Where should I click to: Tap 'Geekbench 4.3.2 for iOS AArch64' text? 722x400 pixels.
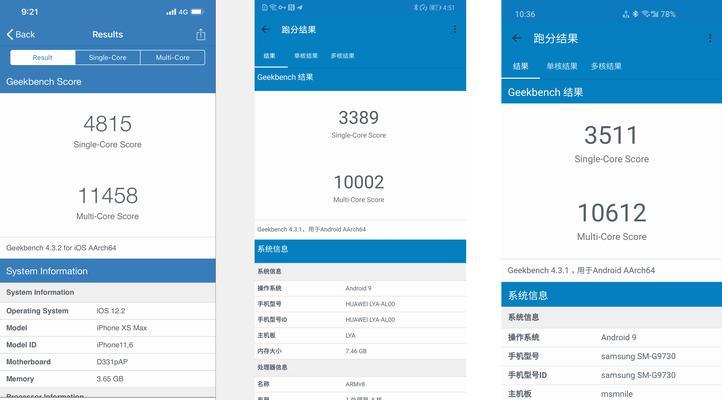coord(61,248)
